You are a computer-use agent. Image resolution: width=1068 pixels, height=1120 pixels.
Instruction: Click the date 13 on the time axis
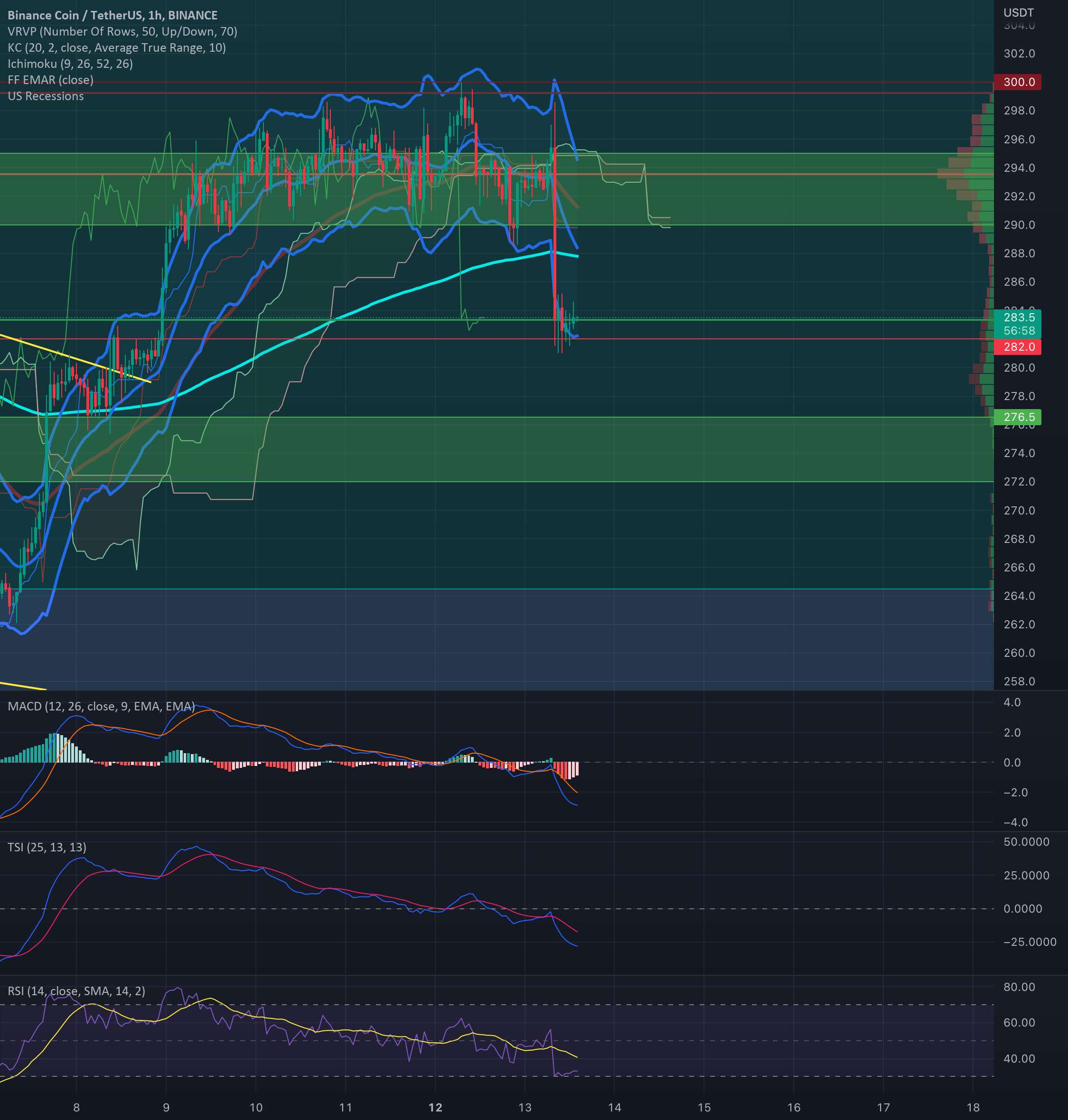click(x=525, y=1108)
